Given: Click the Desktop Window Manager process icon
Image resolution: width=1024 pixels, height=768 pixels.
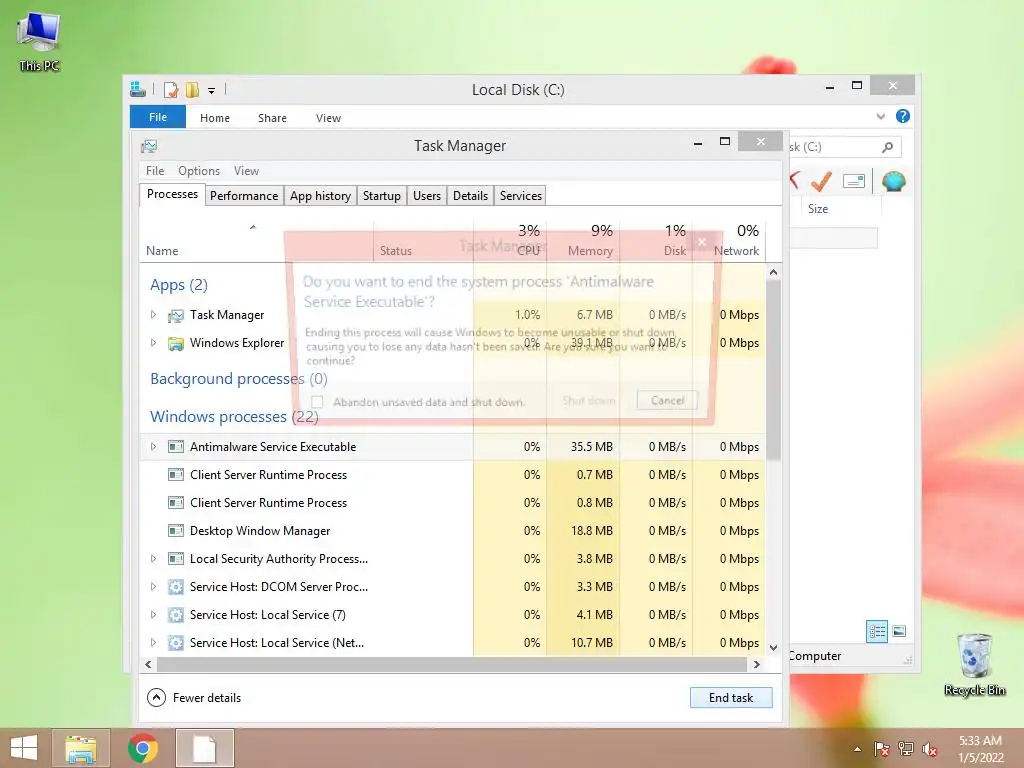Looking at the screenshot, I should 176,530.
